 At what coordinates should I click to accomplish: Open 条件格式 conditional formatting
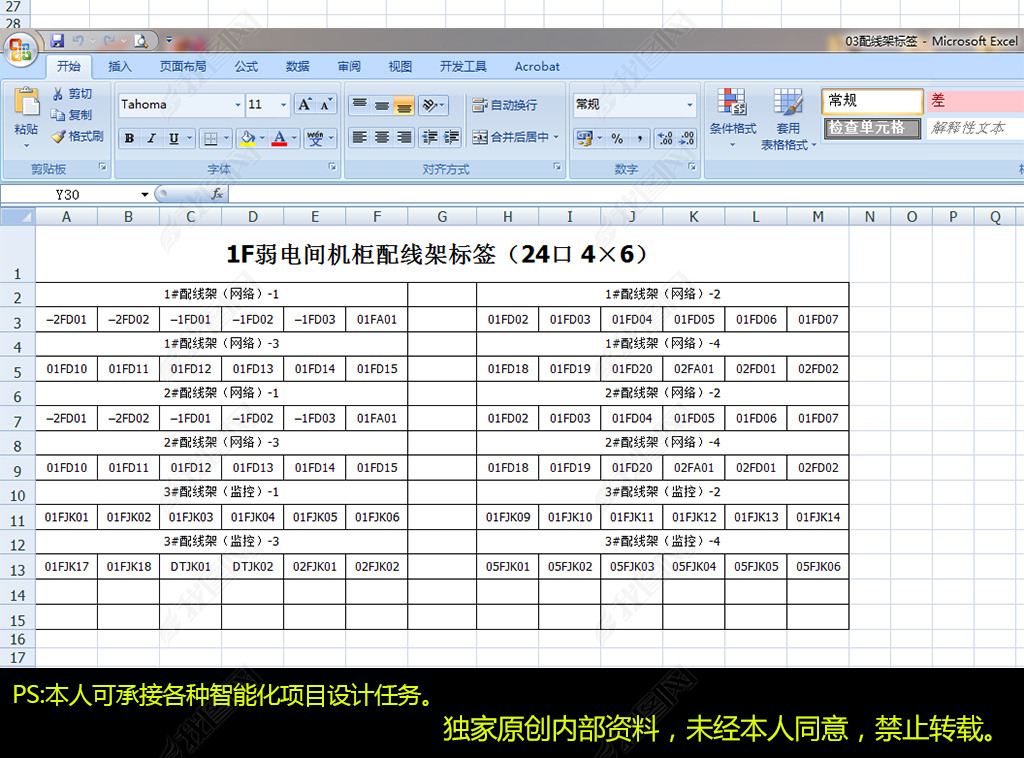tap(733, 118)
